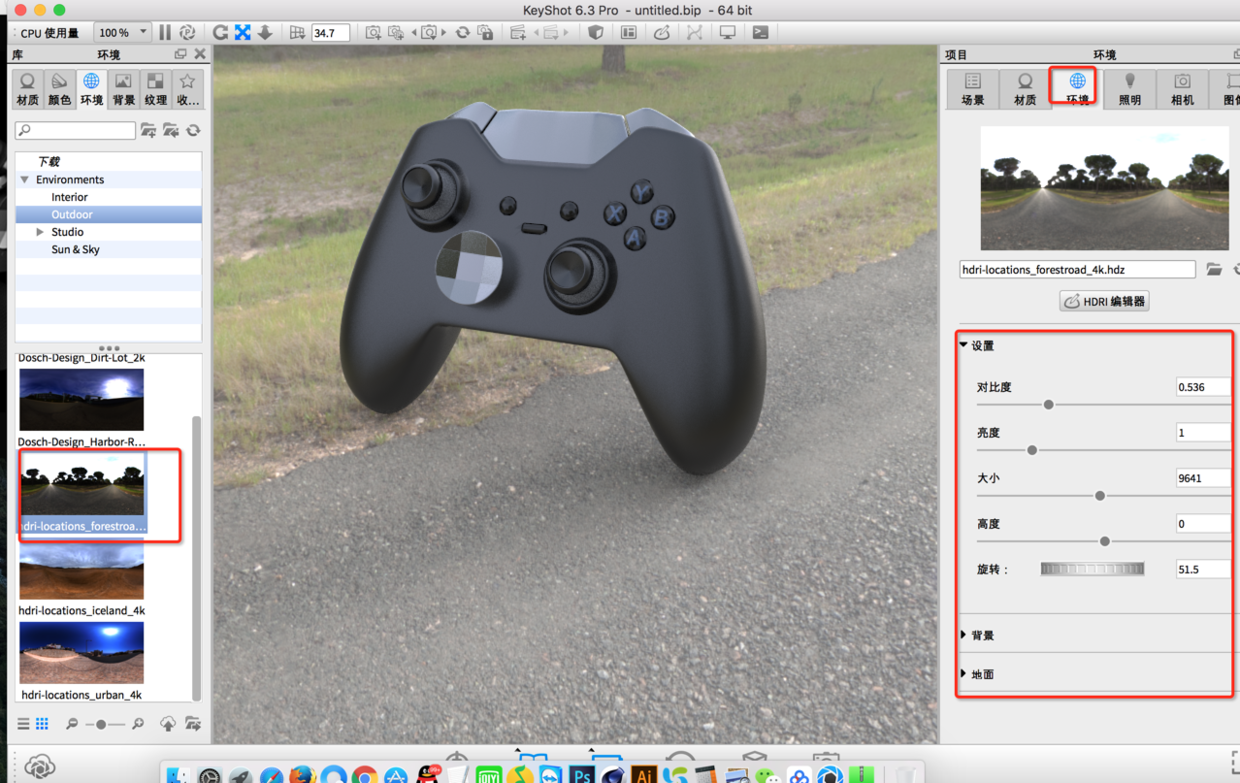This screenshot has height=783, width=1240.
Task: Expand the 地面 ground section
Action: 964,674
